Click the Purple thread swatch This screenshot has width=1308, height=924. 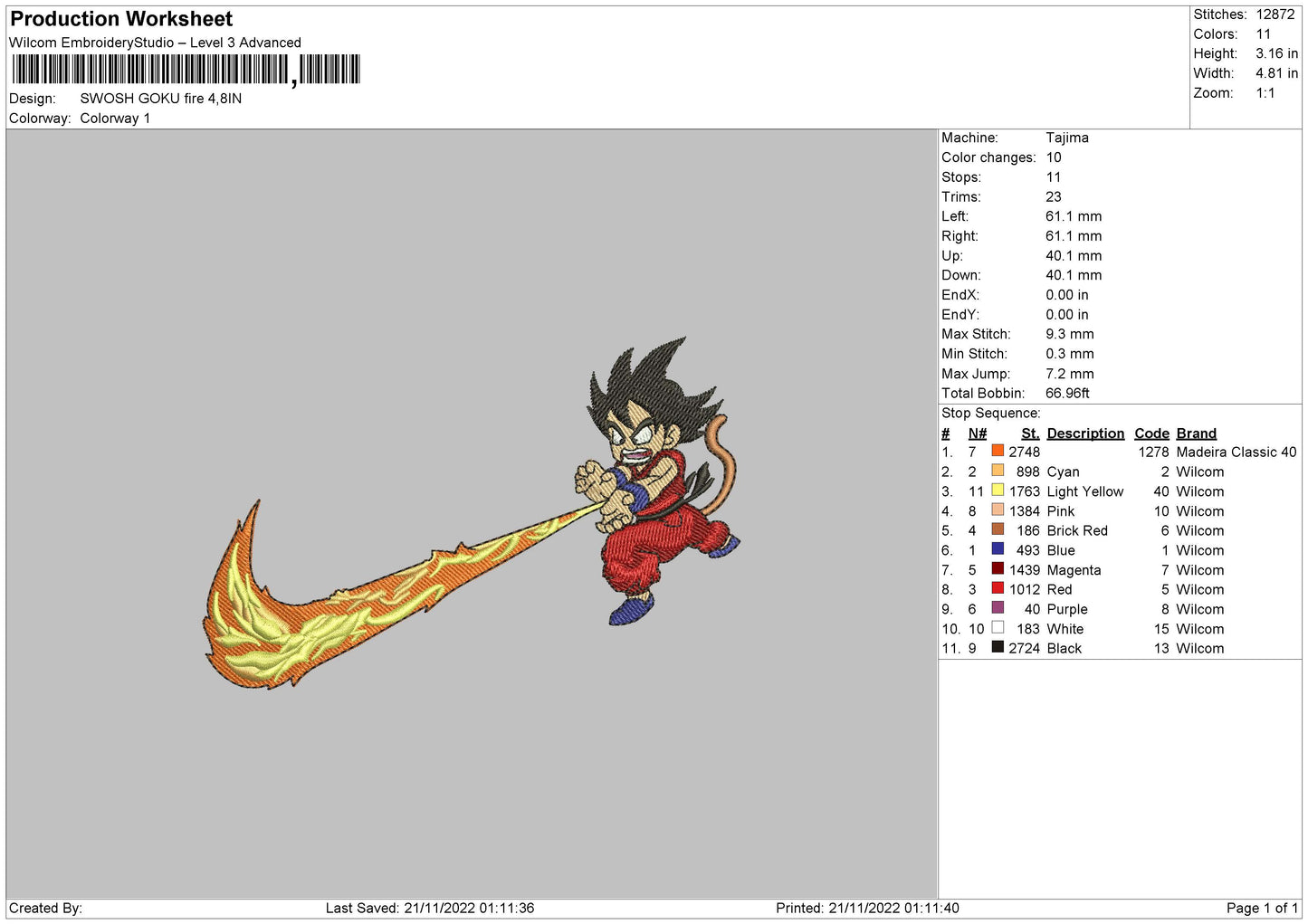(997, 608)
